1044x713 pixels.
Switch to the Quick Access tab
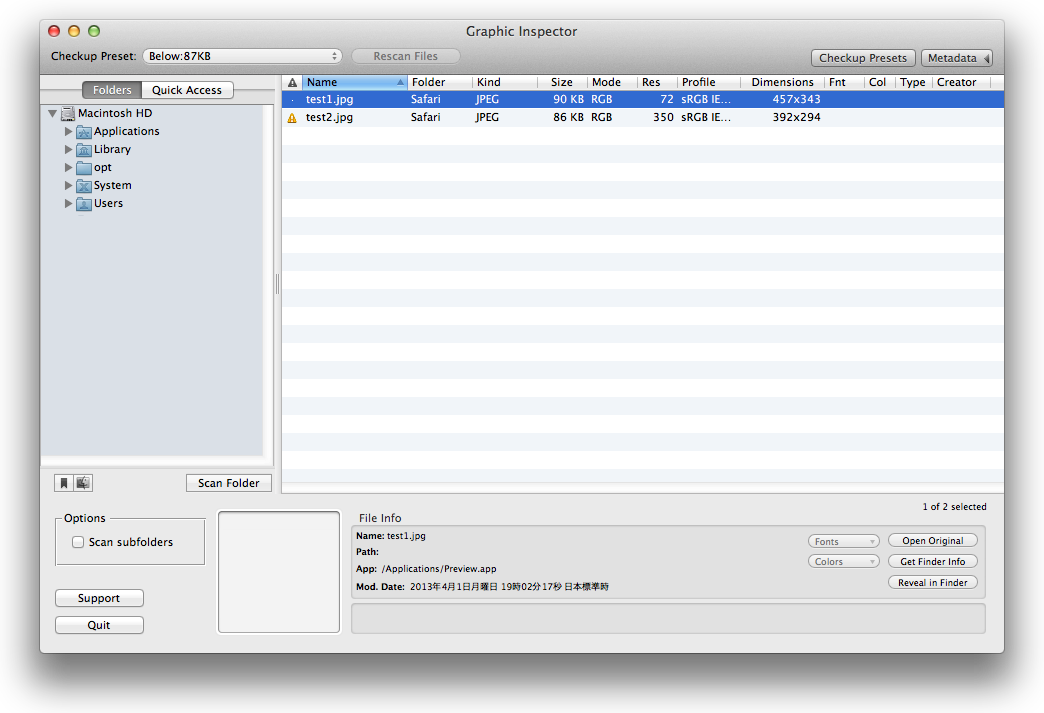point(187,90)
